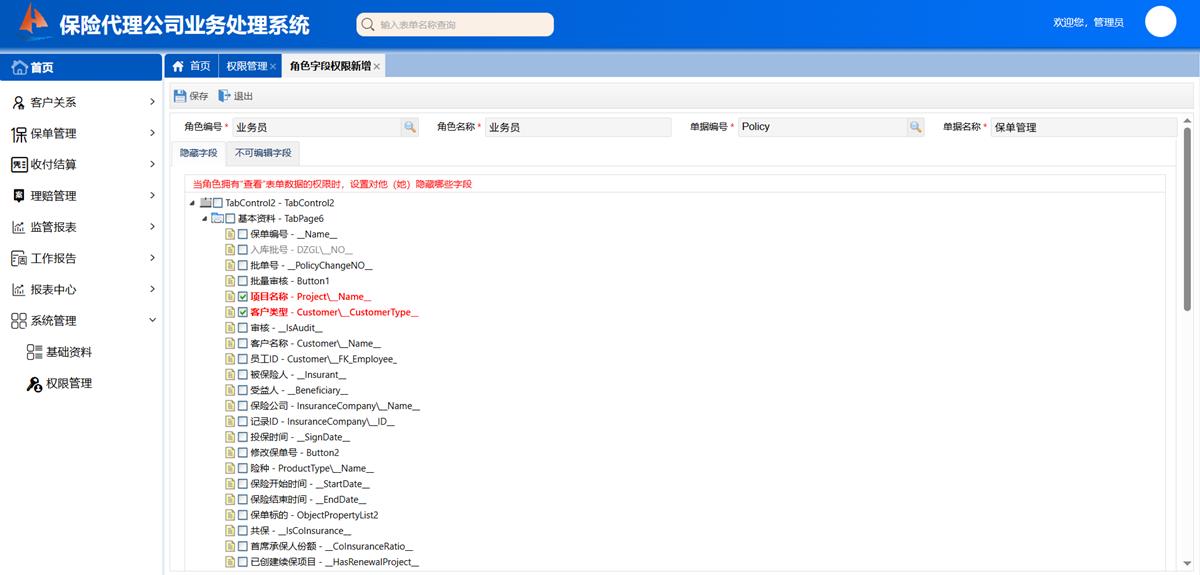Expand the 保单管理 menu chevron
The height and width of the screenshot is (575, 1200).
[x=152, y=133]
